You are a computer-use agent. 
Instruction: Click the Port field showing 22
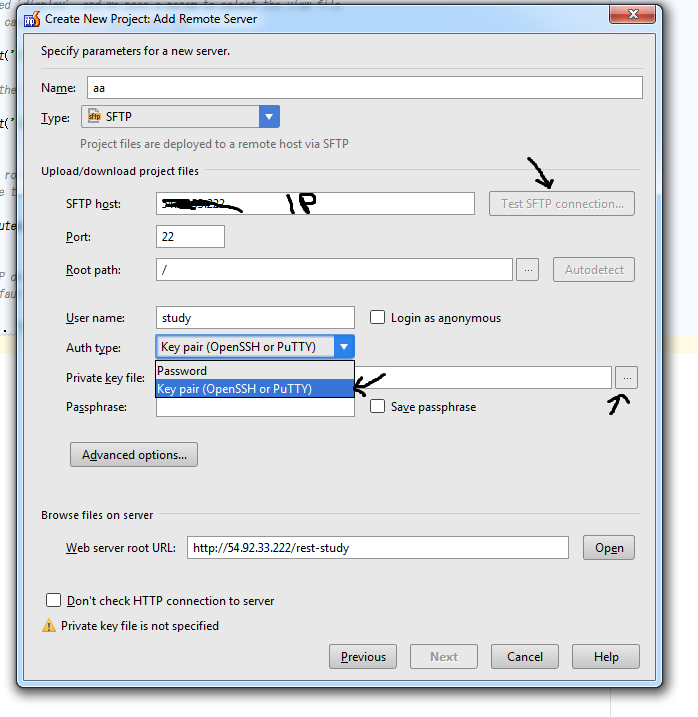tap(190, 236)
